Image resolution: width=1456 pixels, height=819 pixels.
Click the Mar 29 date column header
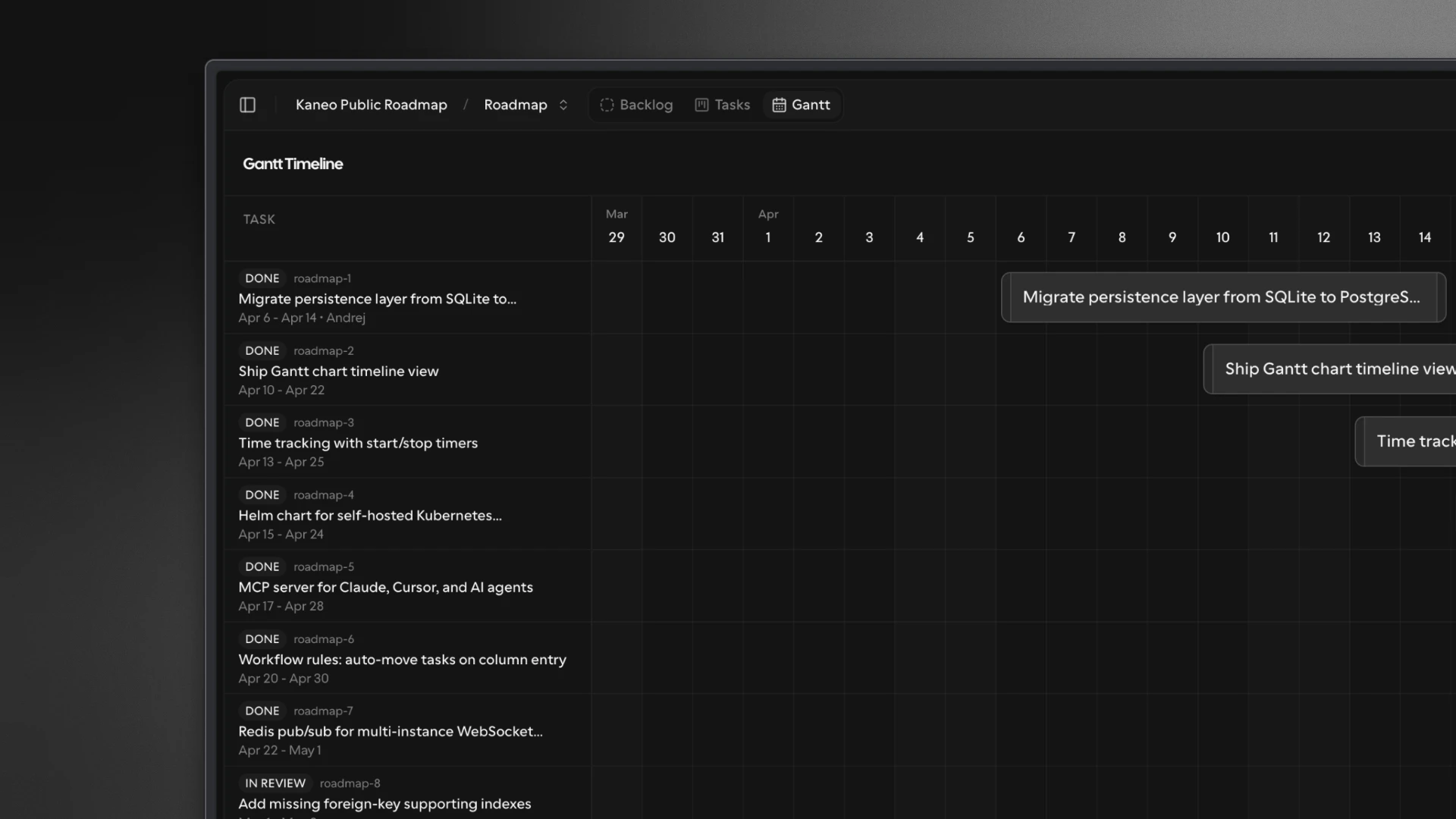pos(617,227)
